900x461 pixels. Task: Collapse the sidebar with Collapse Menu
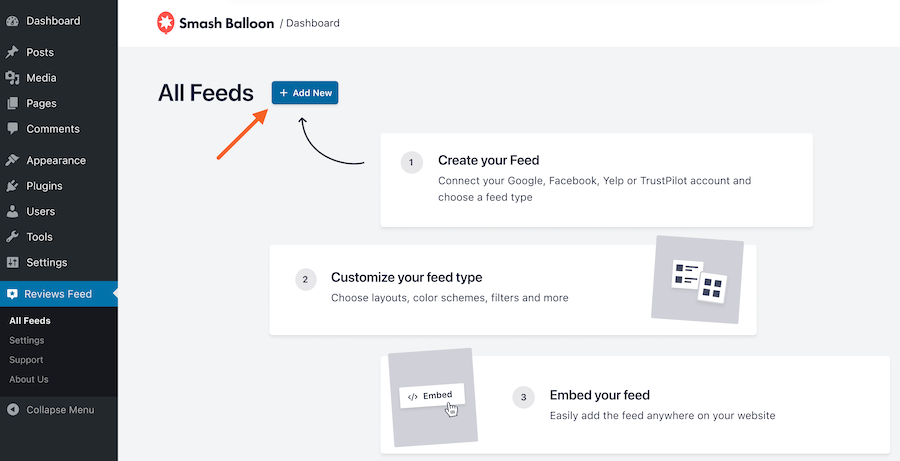click(x=59, y=410)
